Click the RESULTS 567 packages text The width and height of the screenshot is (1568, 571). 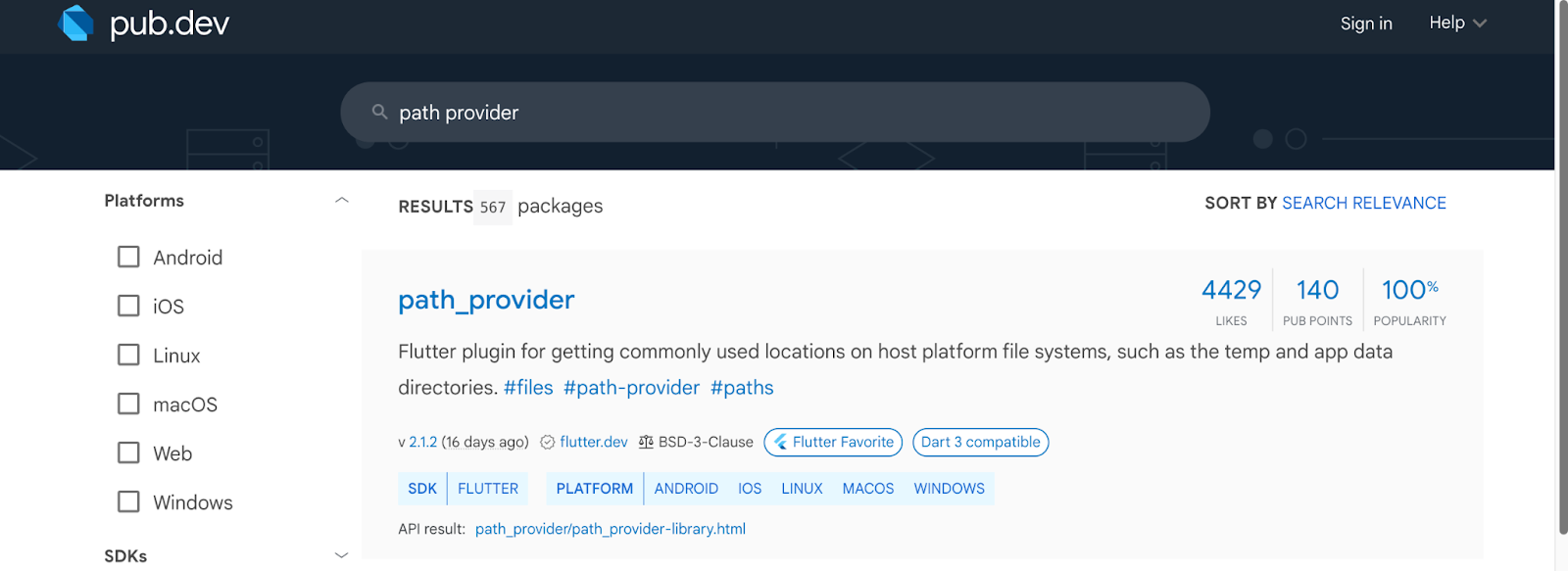click(500, 207)
